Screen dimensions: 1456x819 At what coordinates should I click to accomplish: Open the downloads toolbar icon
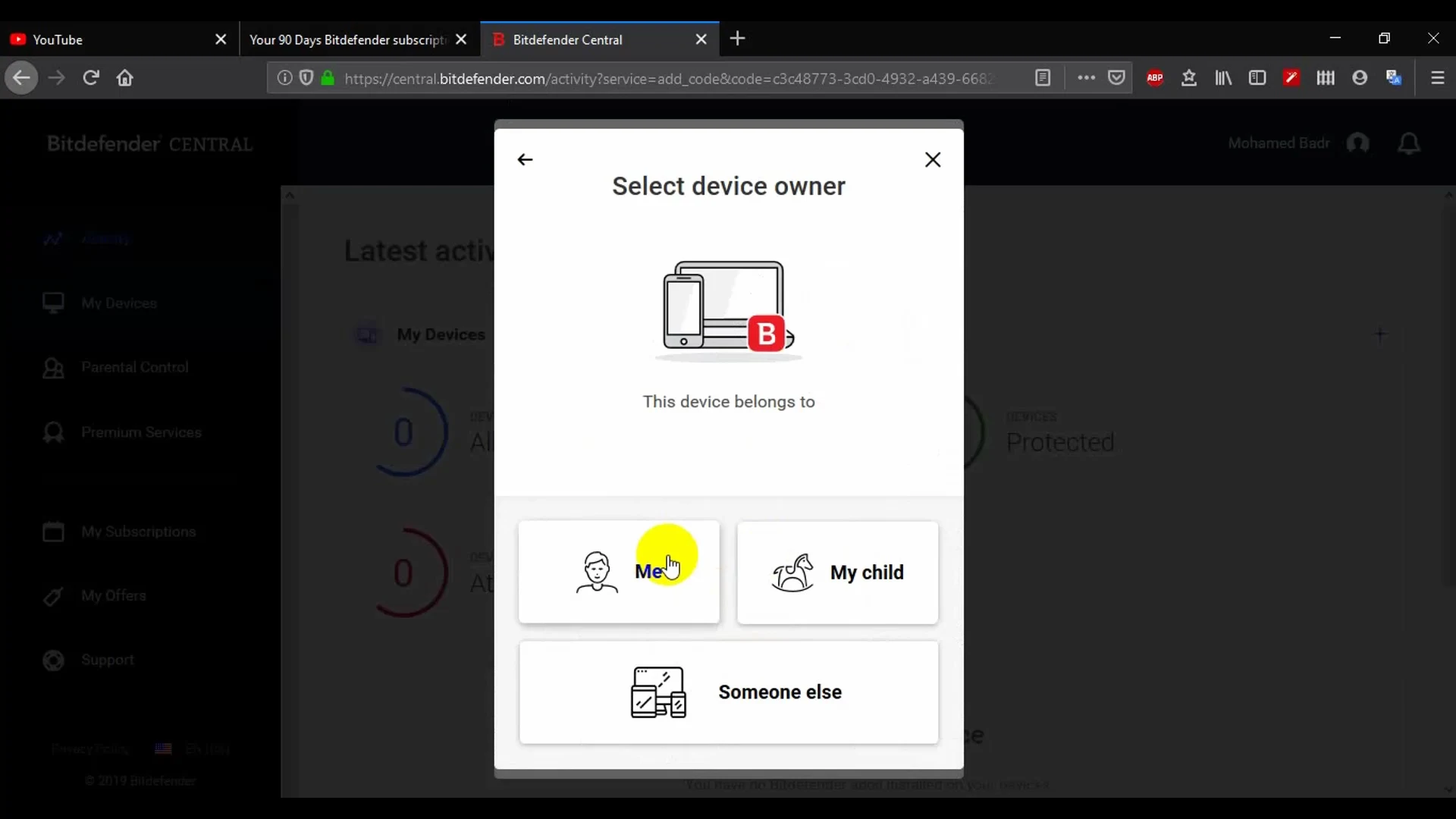point(1189,78)
